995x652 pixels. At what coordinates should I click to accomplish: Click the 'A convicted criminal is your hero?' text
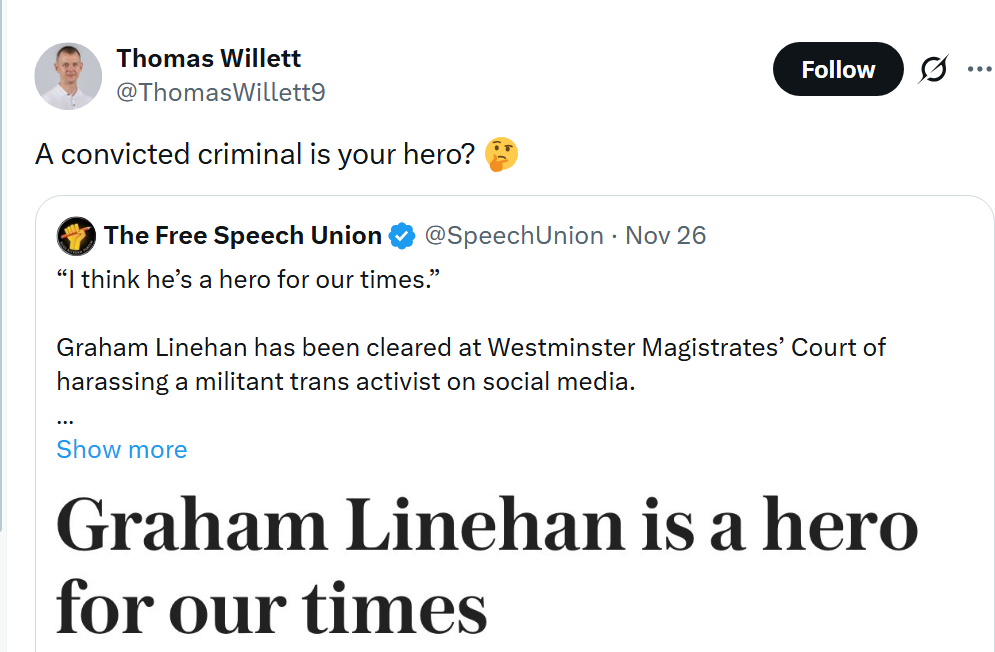(254, 155)
